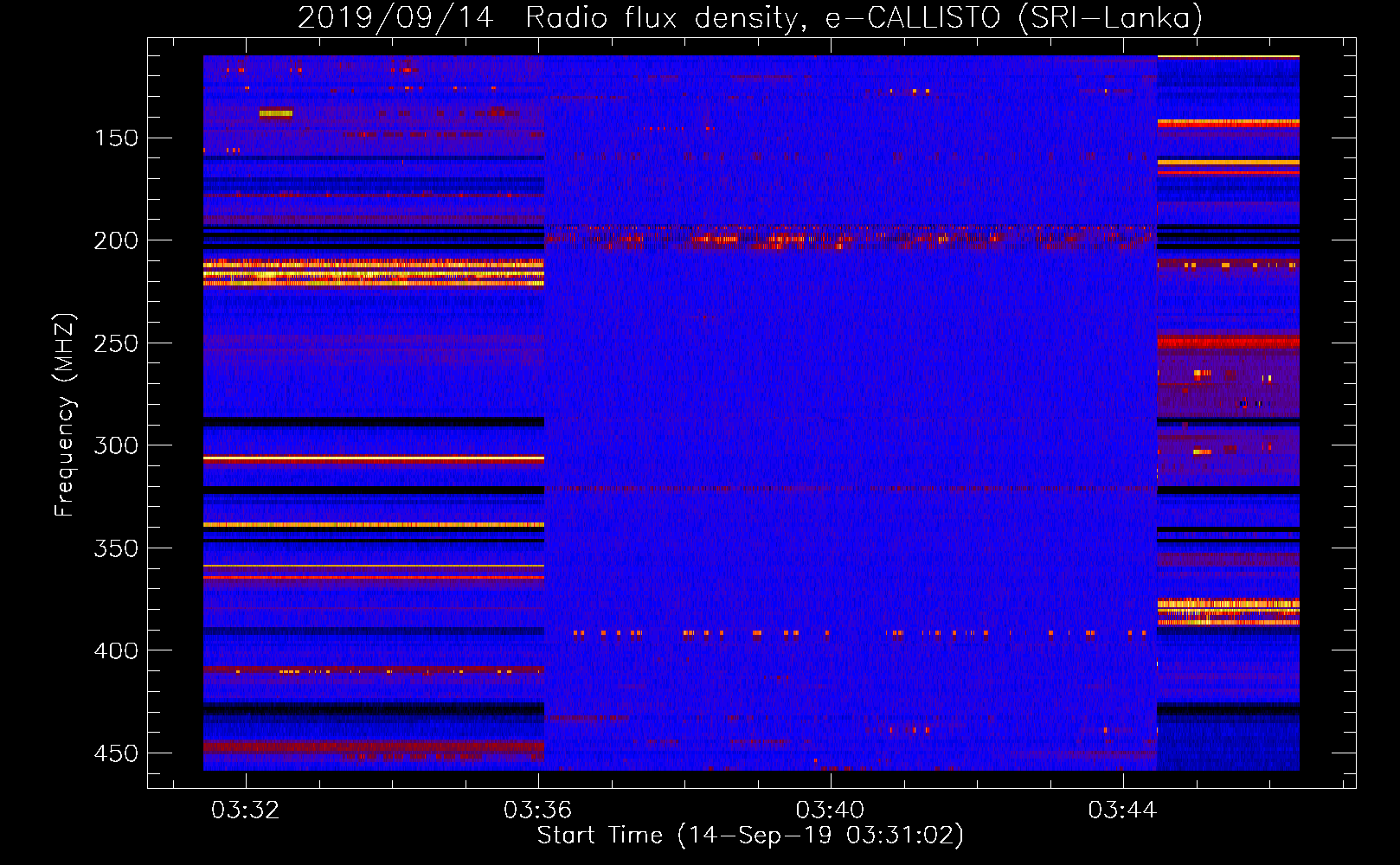The width and height of the screenshot is (1400, 865).
Task: Click the 200 frequency tick label
Action: click(115, 240)
